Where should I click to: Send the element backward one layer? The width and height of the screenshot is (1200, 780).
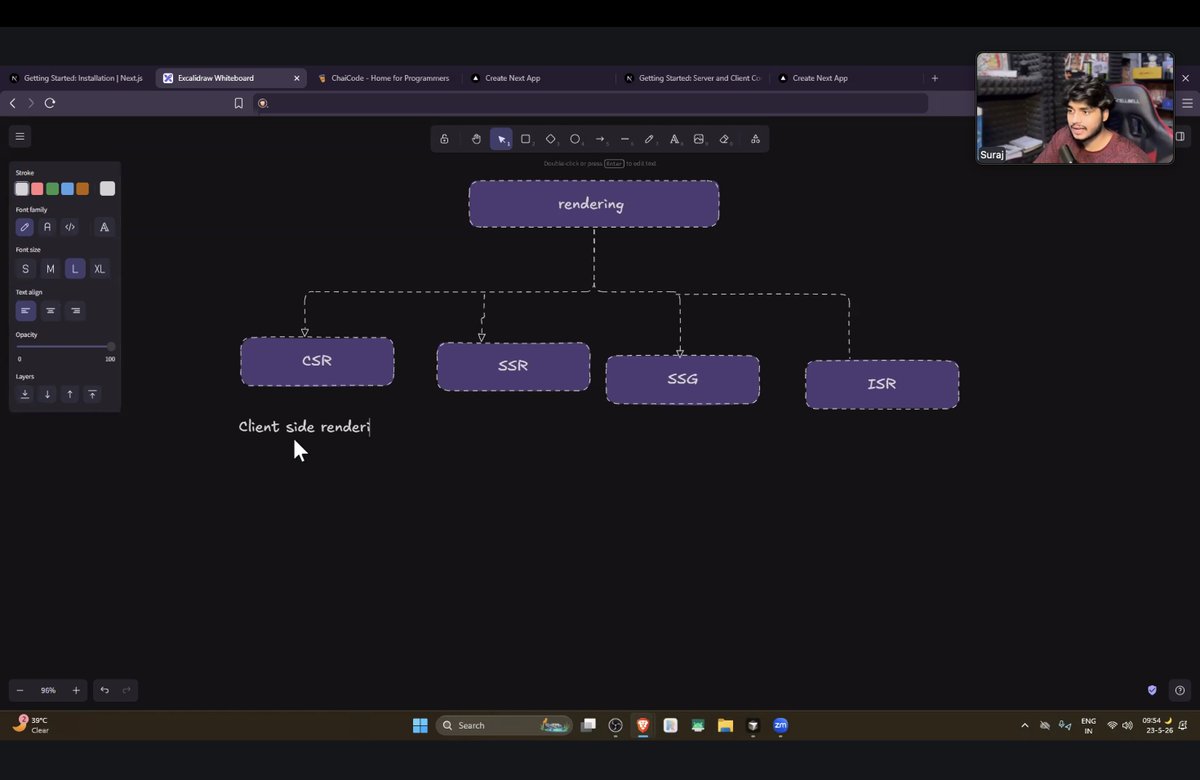[47, 395]
